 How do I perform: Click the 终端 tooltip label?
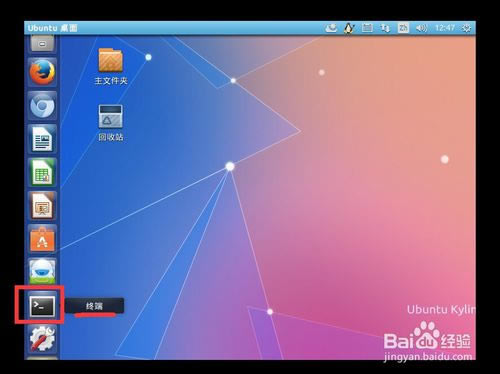(94, 306)
